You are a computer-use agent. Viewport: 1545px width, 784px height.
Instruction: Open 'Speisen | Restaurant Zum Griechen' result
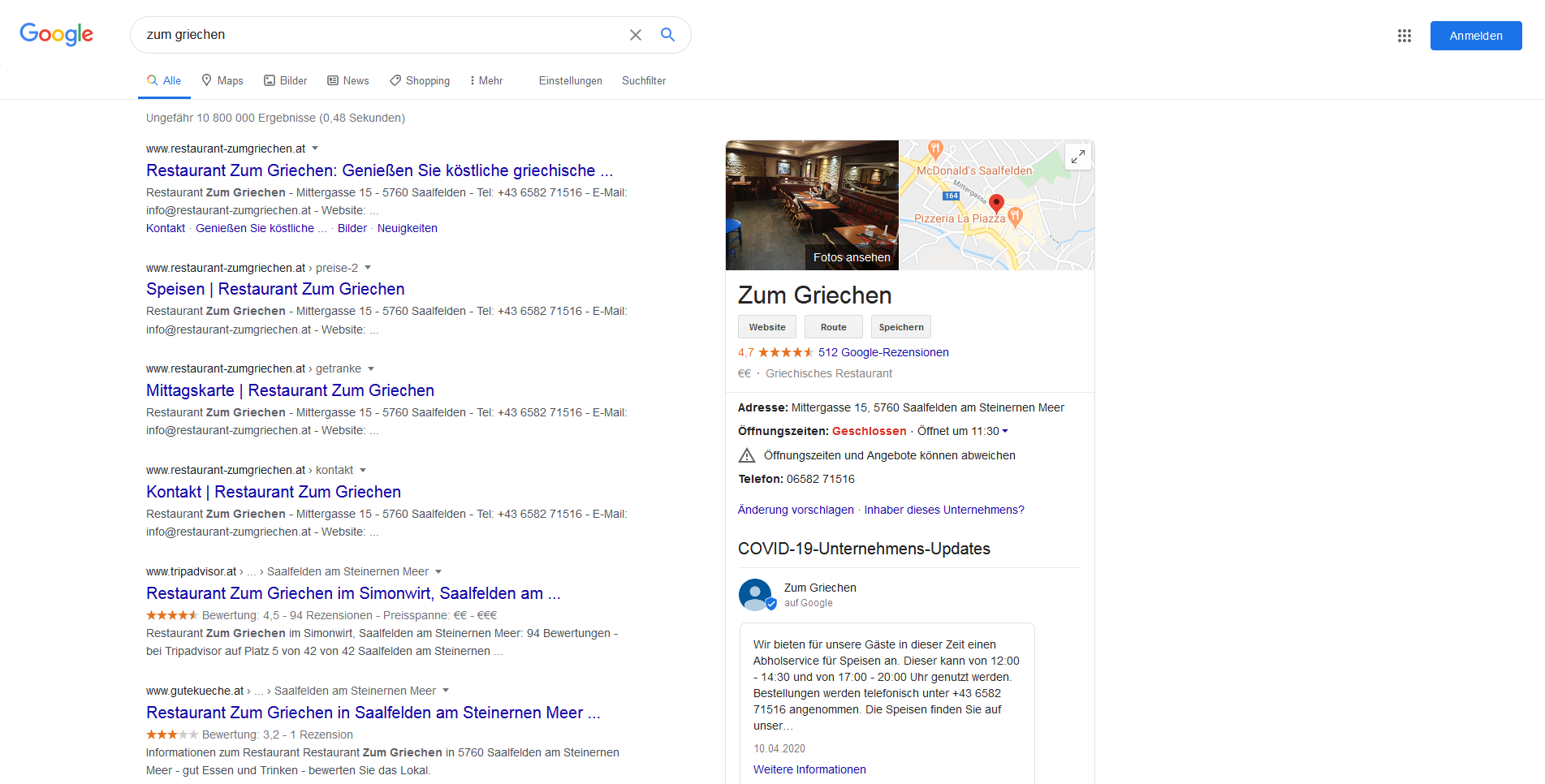point(275,289)
